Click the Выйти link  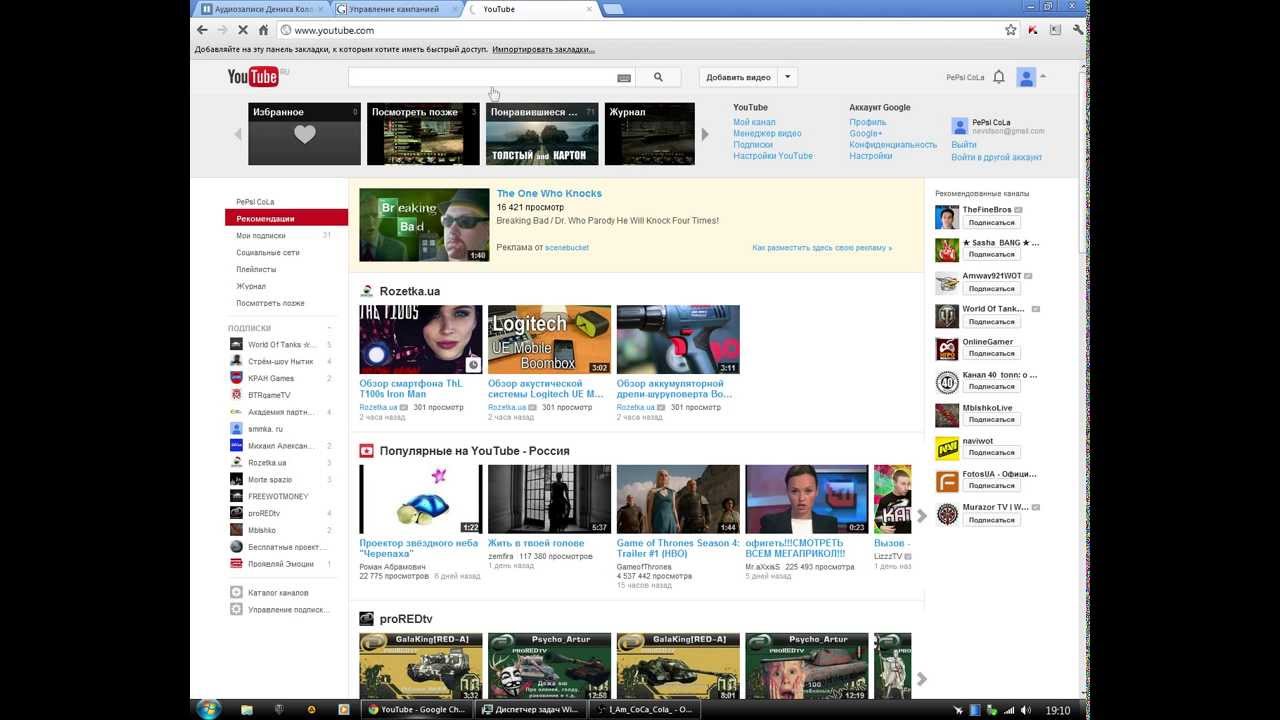pos(964,145)
